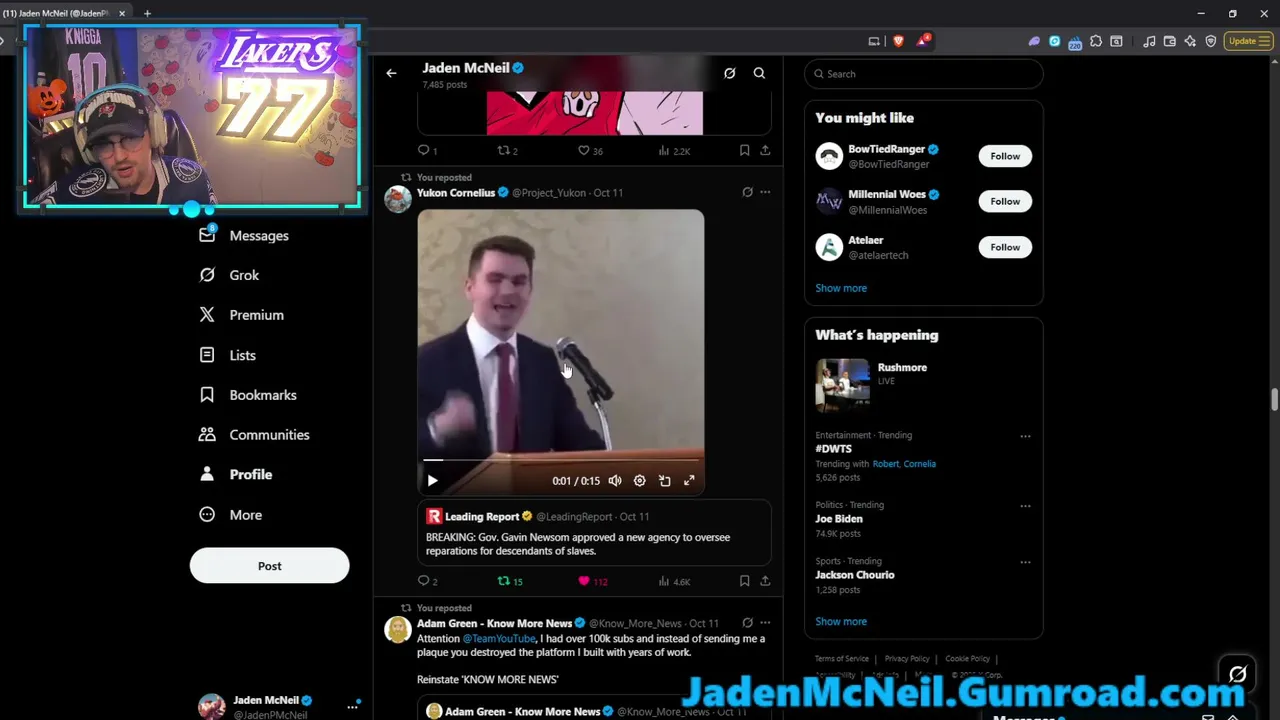Open the Rushmore LIVE thumbnail
The image size is (1280, 720).
[x=842, y=384]
